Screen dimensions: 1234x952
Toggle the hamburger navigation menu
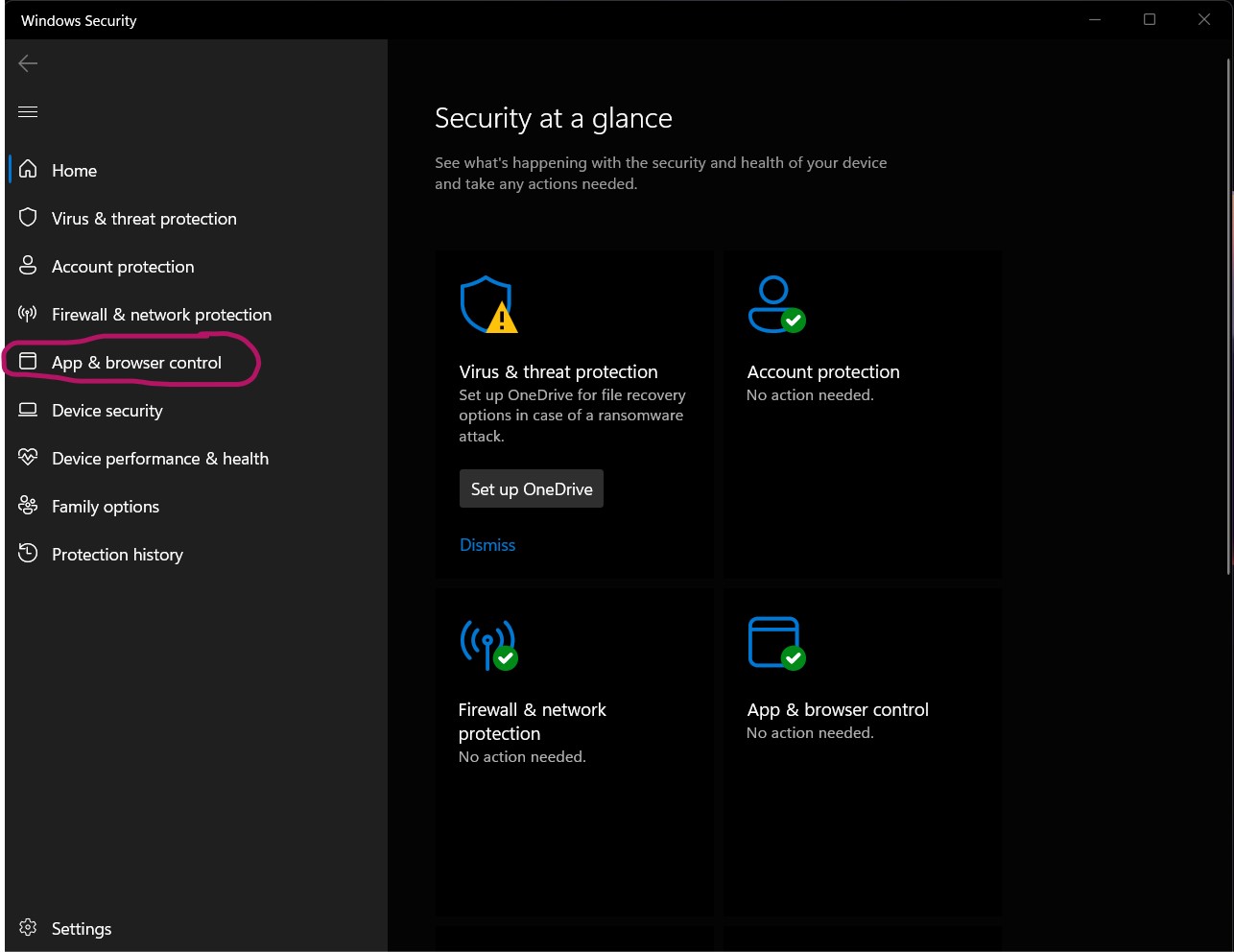(28, 112)
